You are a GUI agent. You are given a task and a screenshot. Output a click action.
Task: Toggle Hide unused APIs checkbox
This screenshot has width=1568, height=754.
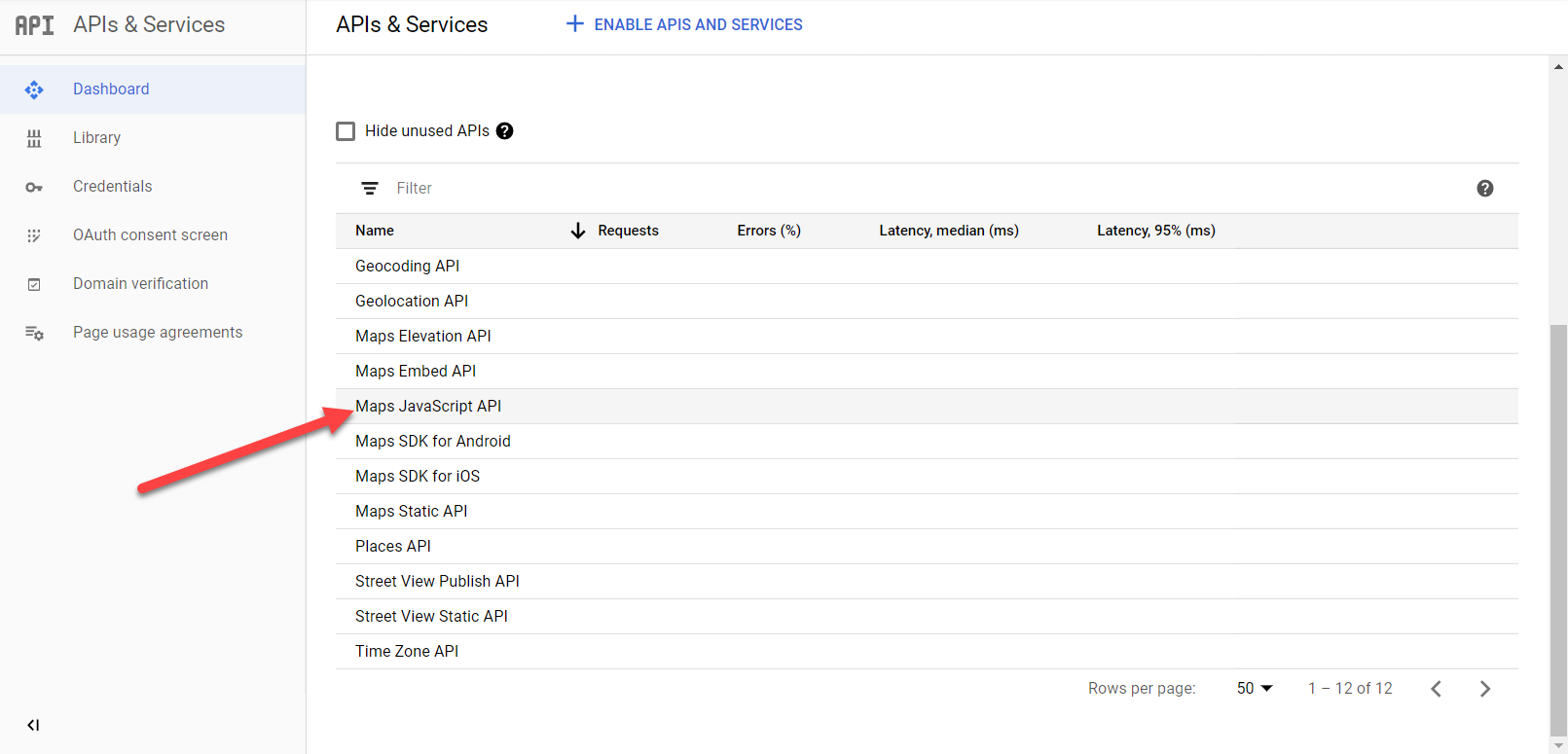346,131
